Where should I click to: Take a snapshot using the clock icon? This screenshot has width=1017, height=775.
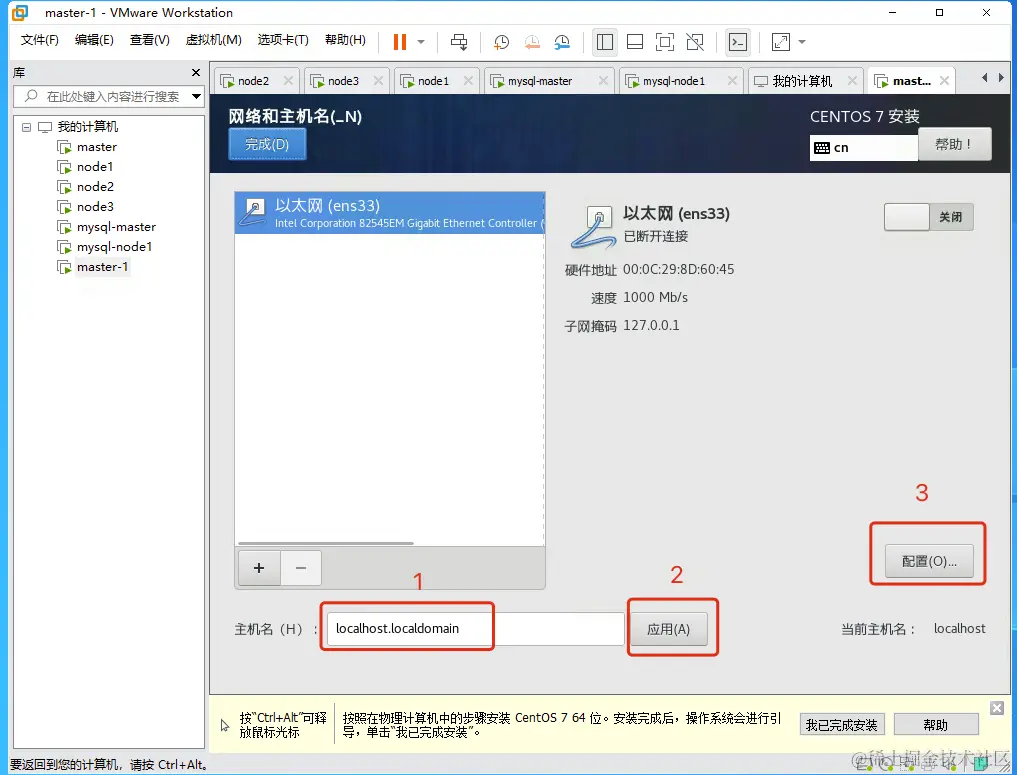coord(501,42)
